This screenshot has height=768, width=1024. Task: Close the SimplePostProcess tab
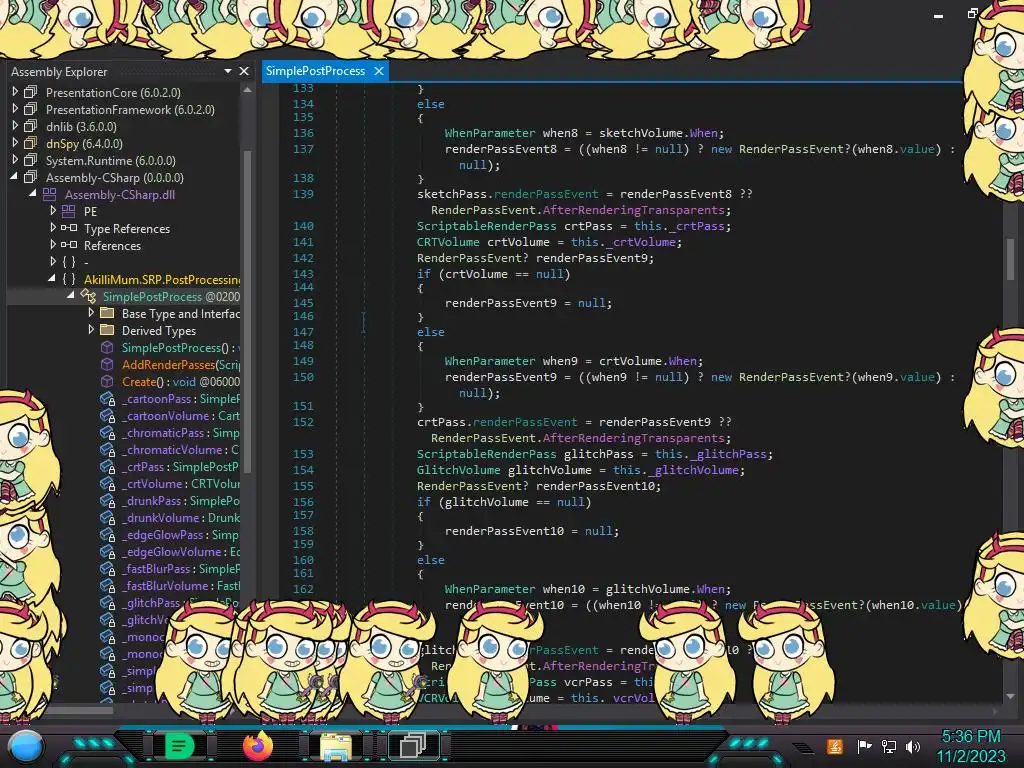[379, 71]
